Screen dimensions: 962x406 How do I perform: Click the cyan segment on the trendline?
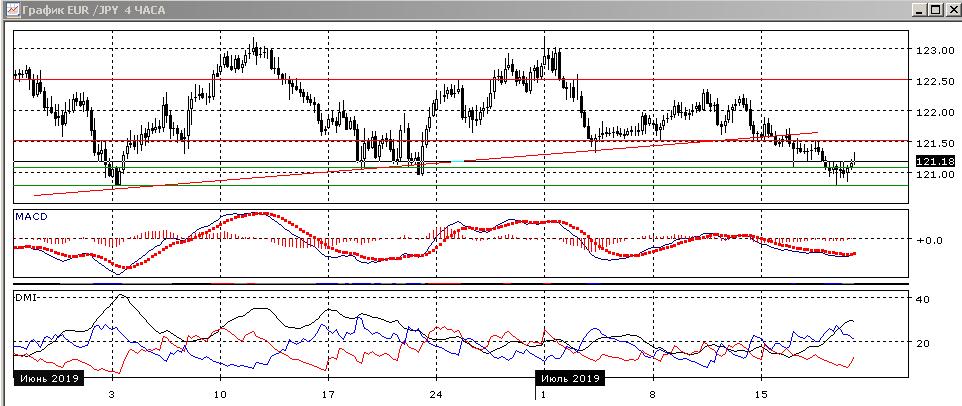(458, 161)
